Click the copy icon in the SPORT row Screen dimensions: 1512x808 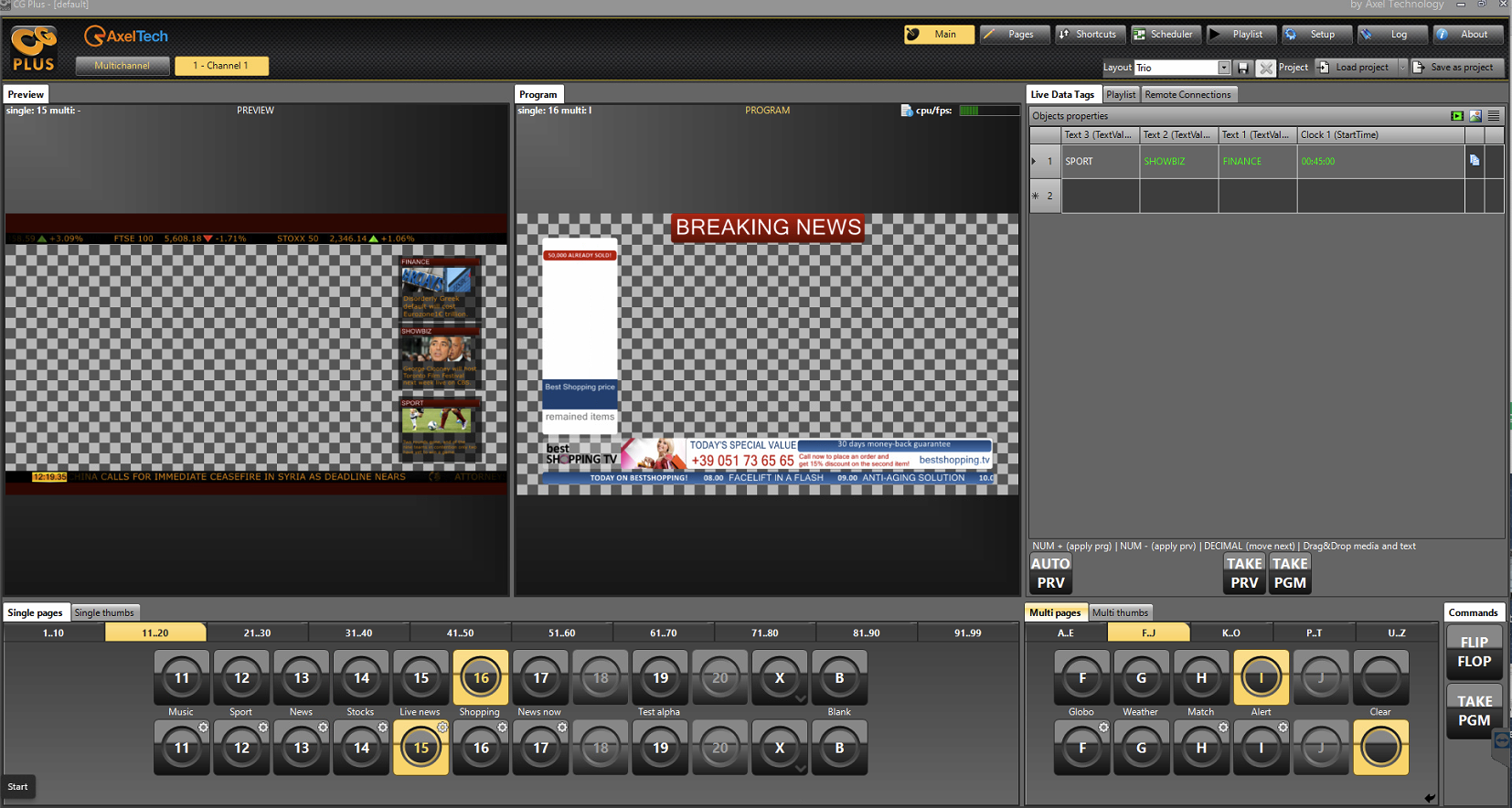[x=1475, y=160]
